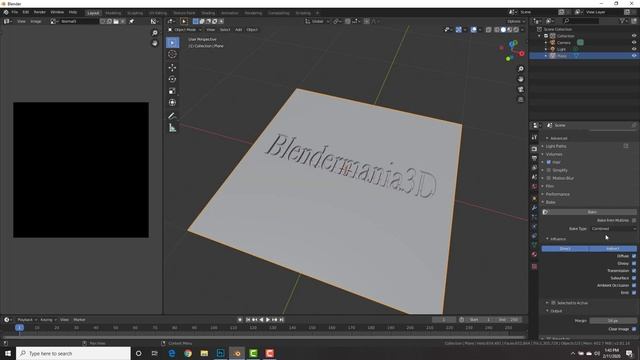Toggle the Indirect influence button

click(613, 249)
